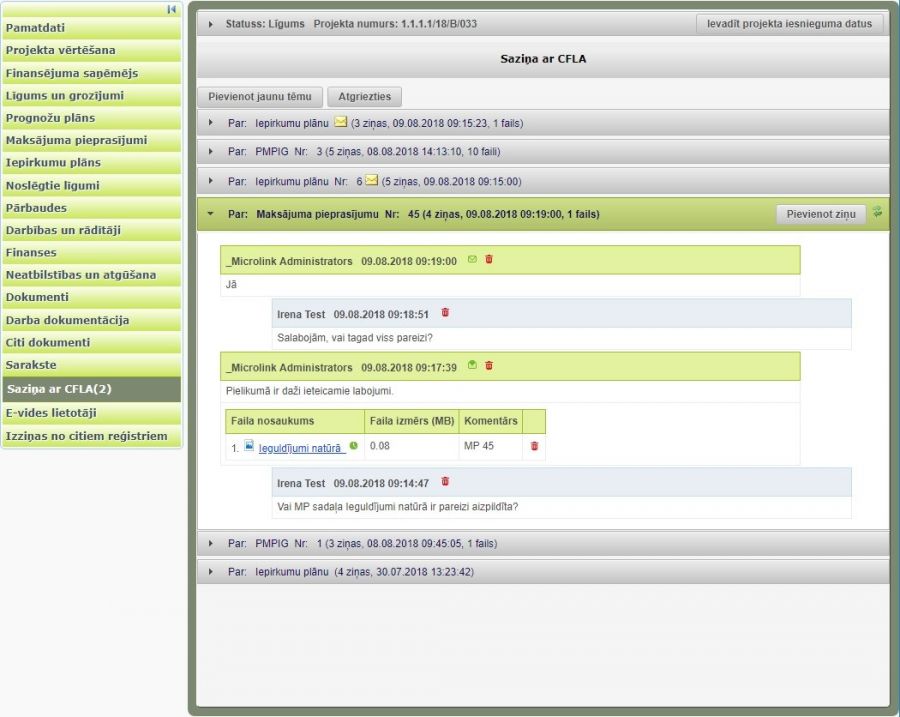Expand the Statuss: Līgums header panel
Viewport: 900px width, 717px height.
click(211, 23)
